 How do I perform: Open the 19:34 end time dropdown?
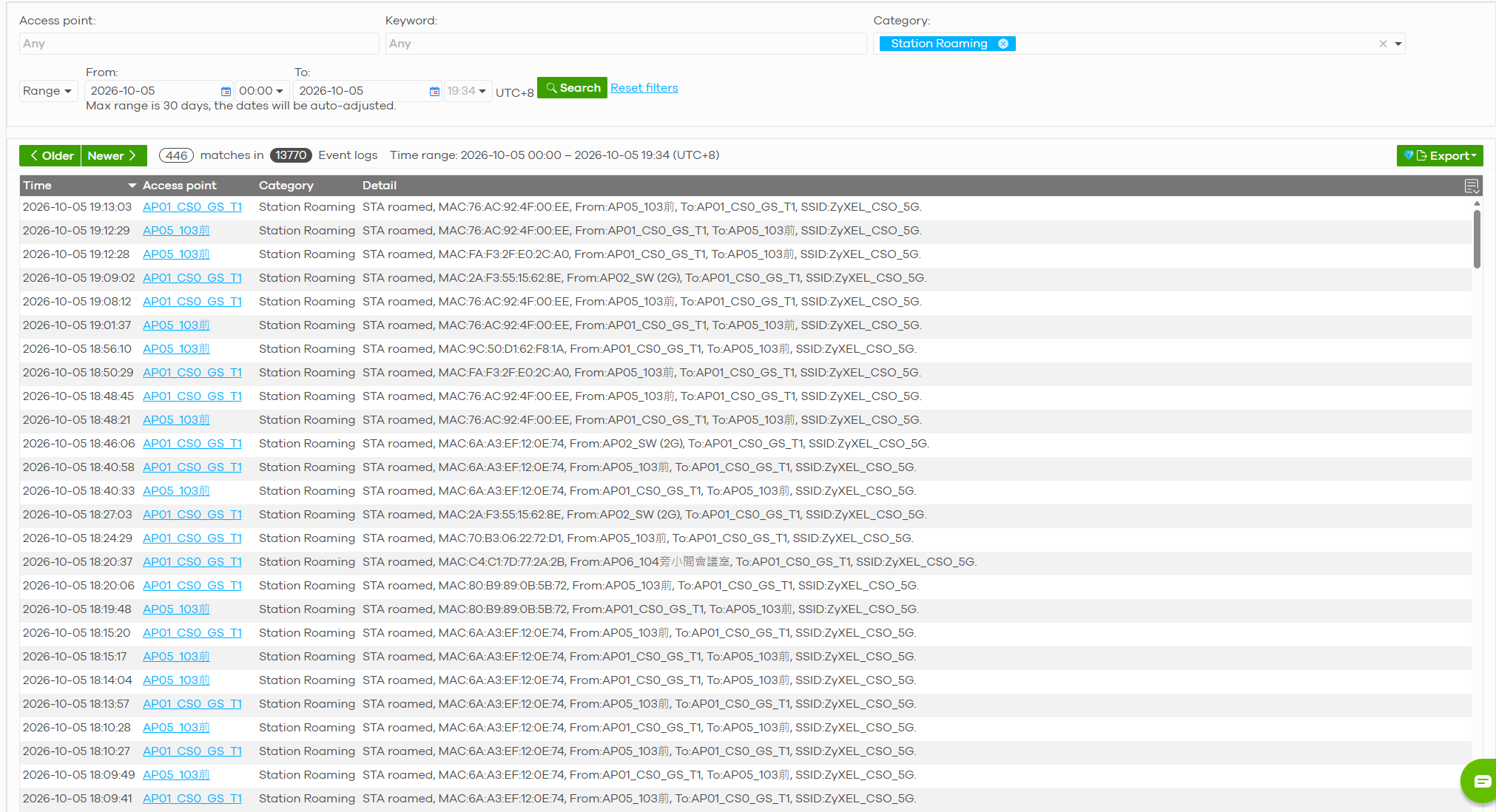pyautogui.click(x=467, y=91)
